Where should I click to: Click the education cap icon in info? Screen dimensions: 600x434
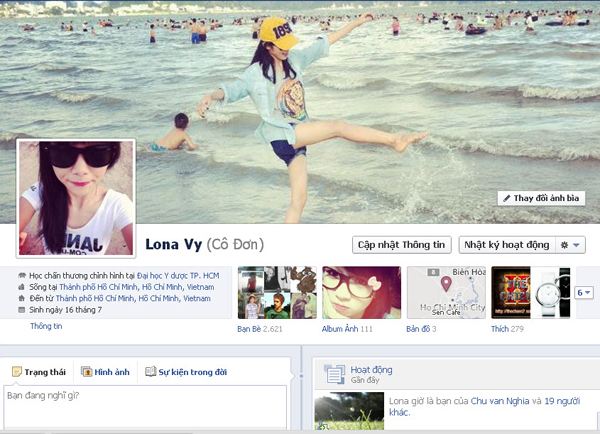click(x=22, y=276)
